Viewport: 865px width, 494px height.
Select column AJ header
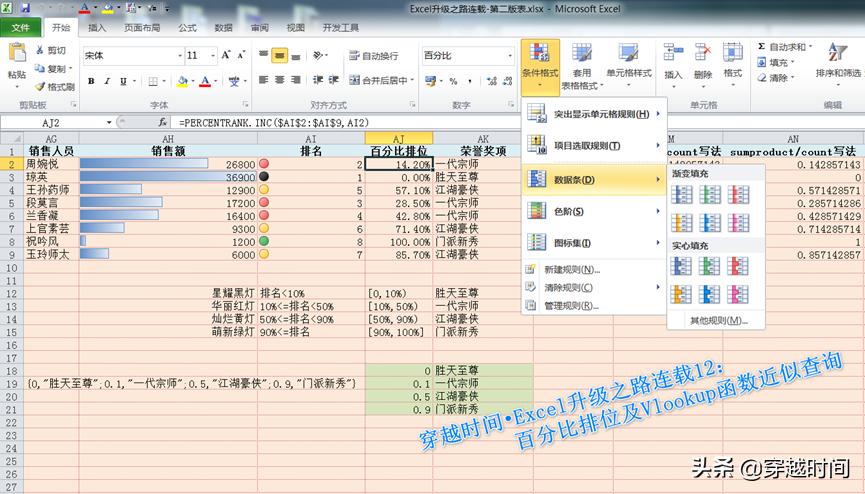coord(399,139)
